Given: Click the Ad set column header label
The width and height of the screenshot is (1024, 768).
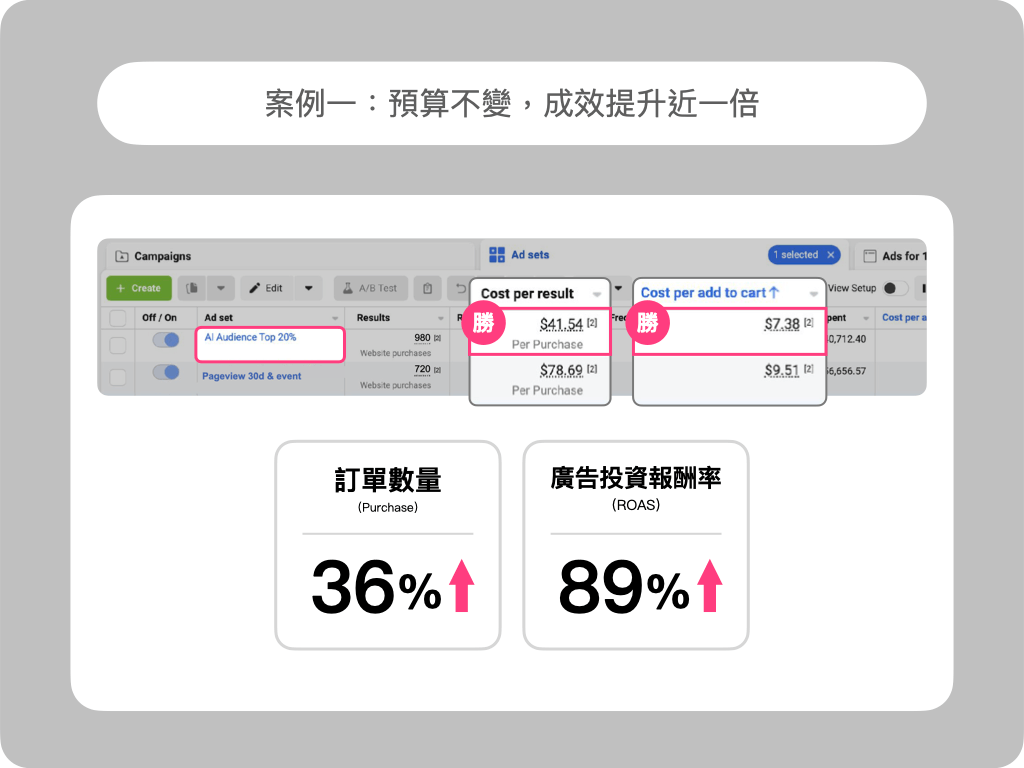Looking at the screenshot, I should [219, 317].
